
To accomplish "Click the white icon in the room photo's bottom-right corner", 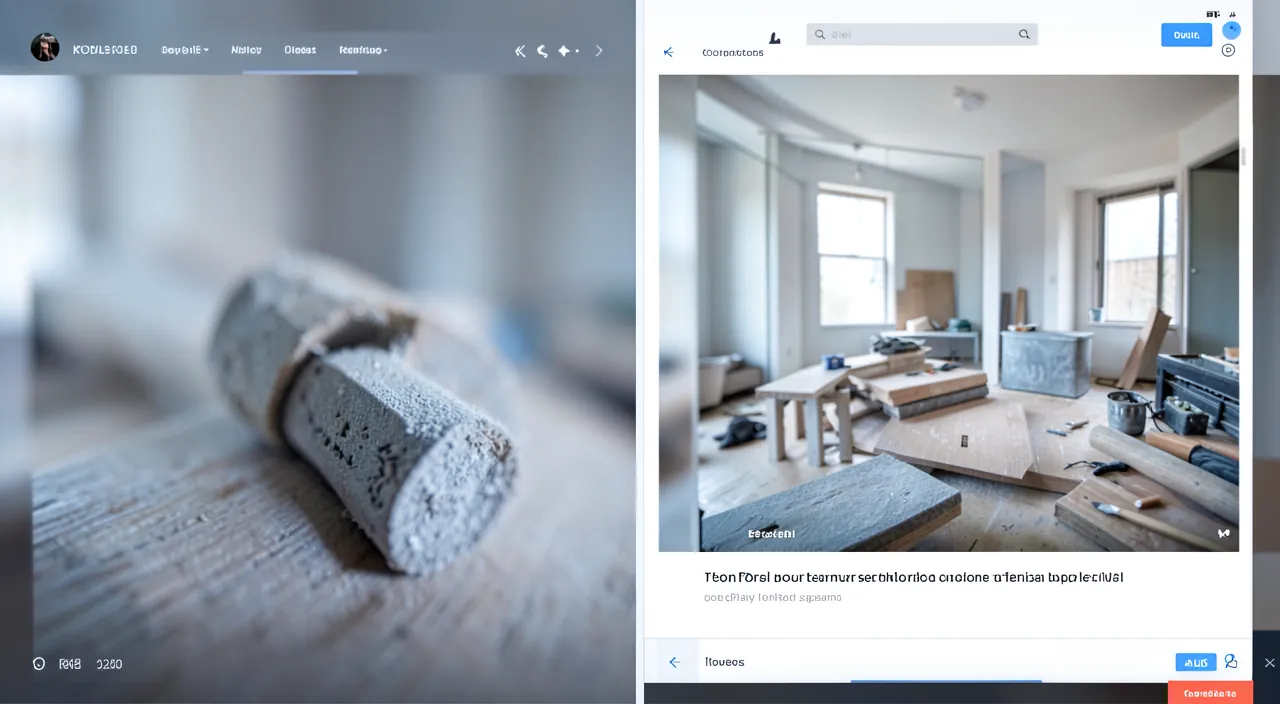I will [1223, 534].
